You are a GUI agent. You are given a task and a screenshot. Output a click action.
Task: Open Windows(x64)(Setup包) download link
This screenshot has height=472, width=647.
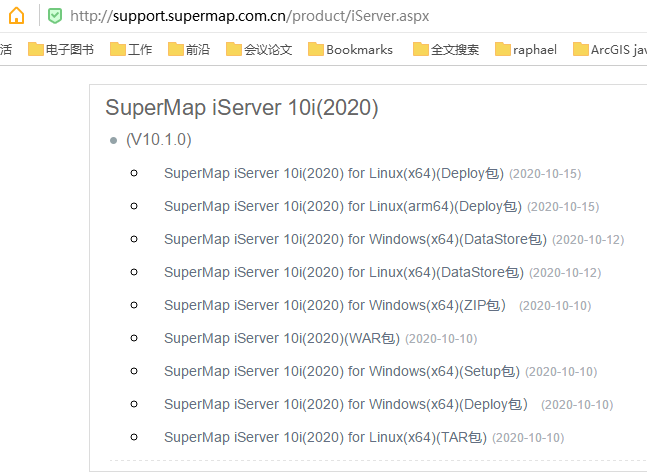(x=342, y=371)
